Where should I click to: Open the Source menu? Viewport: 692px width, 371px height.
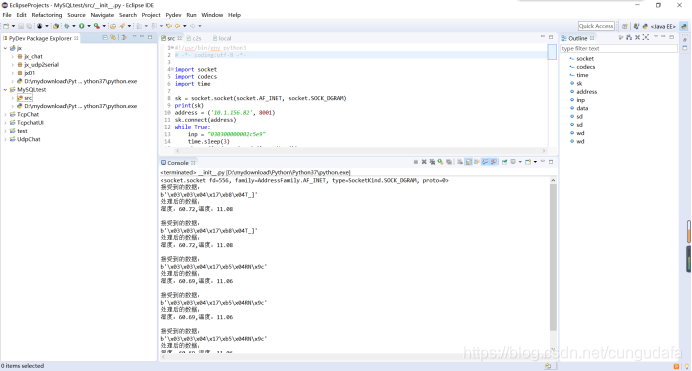pos(76,15)
